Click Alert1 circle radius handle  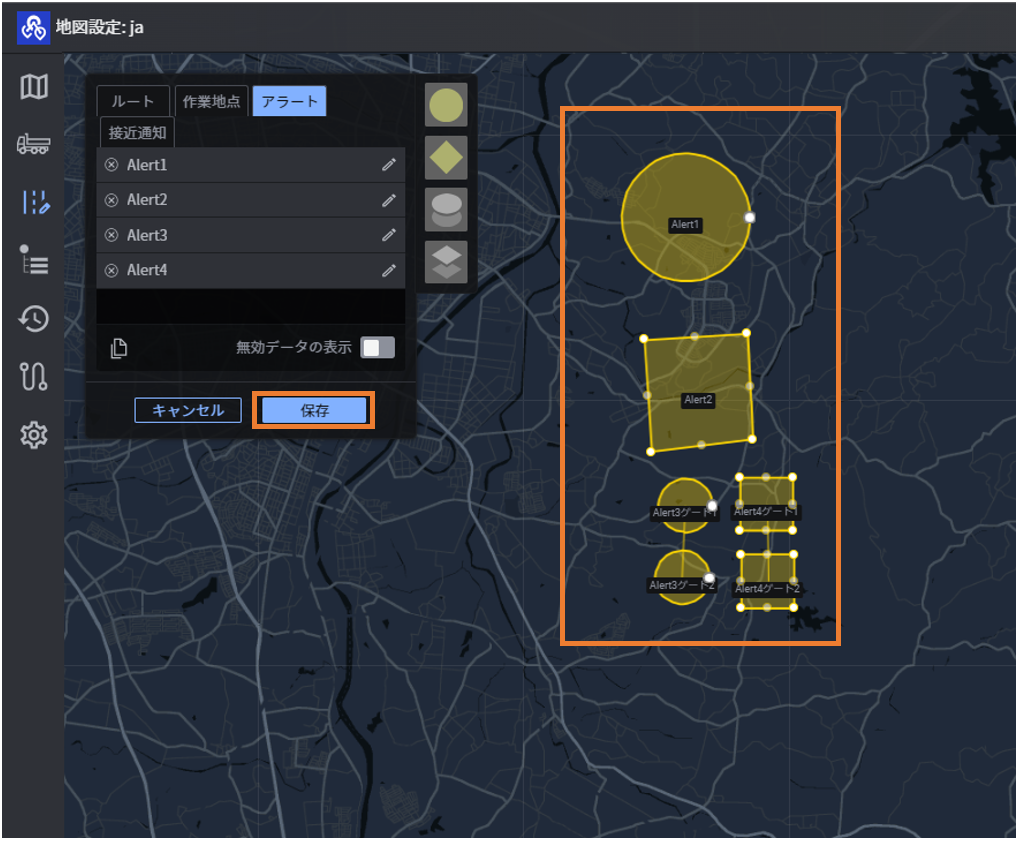pos(750,217)
